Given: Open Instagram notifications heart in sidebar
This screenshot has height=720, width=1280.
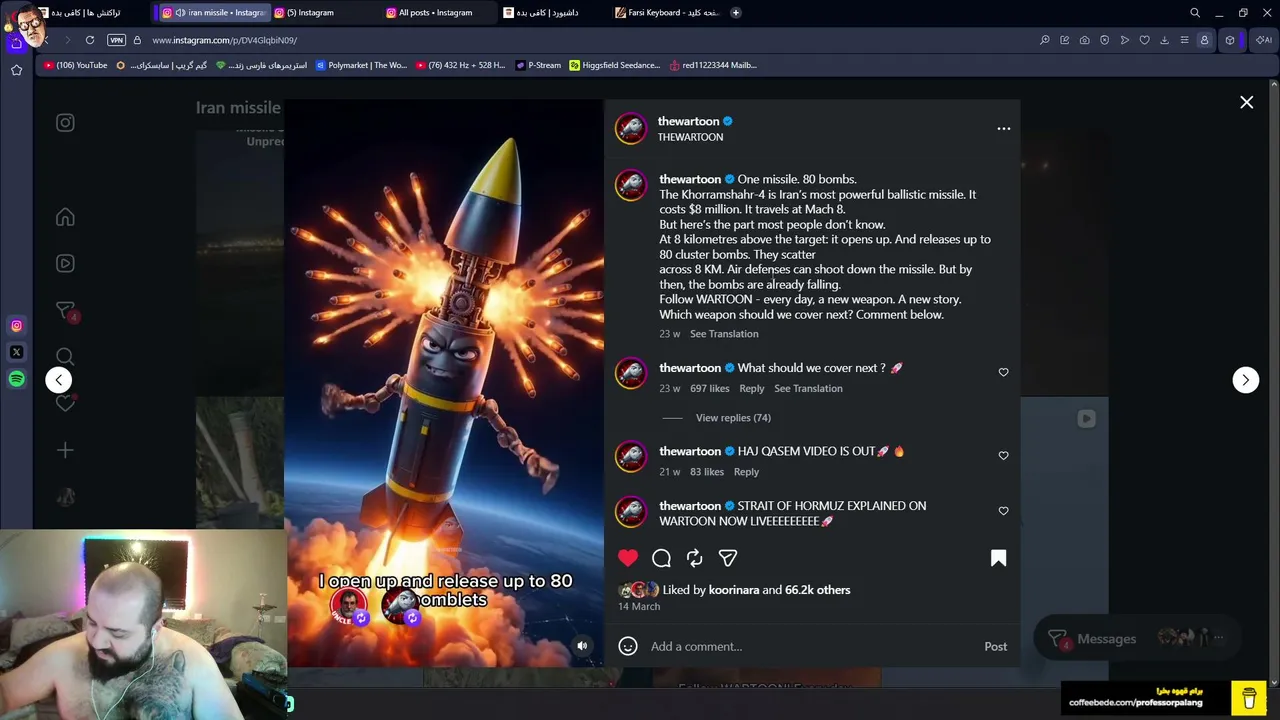Looking at the screenshot, I should [x=65, y=403].
